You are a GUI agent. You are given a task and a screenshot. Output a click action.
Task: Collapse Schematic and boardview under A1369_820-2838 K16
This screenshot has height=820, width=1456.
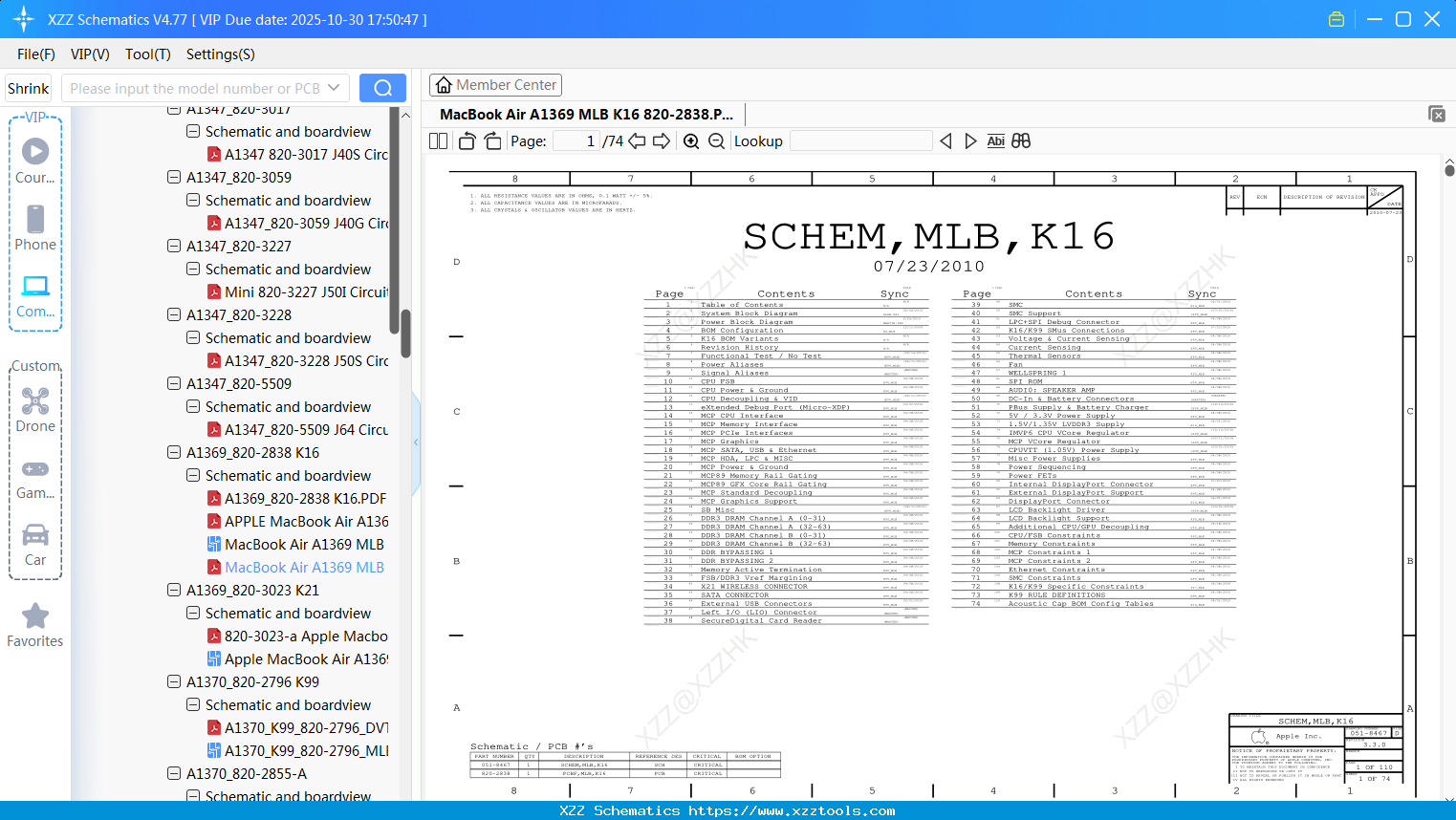pyautogui.click(x=193, y=475)
